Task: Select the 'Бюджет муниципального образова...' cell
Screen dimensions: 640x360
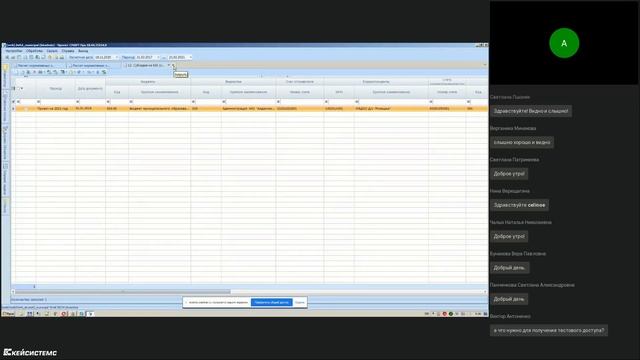Action: point(159,109)
